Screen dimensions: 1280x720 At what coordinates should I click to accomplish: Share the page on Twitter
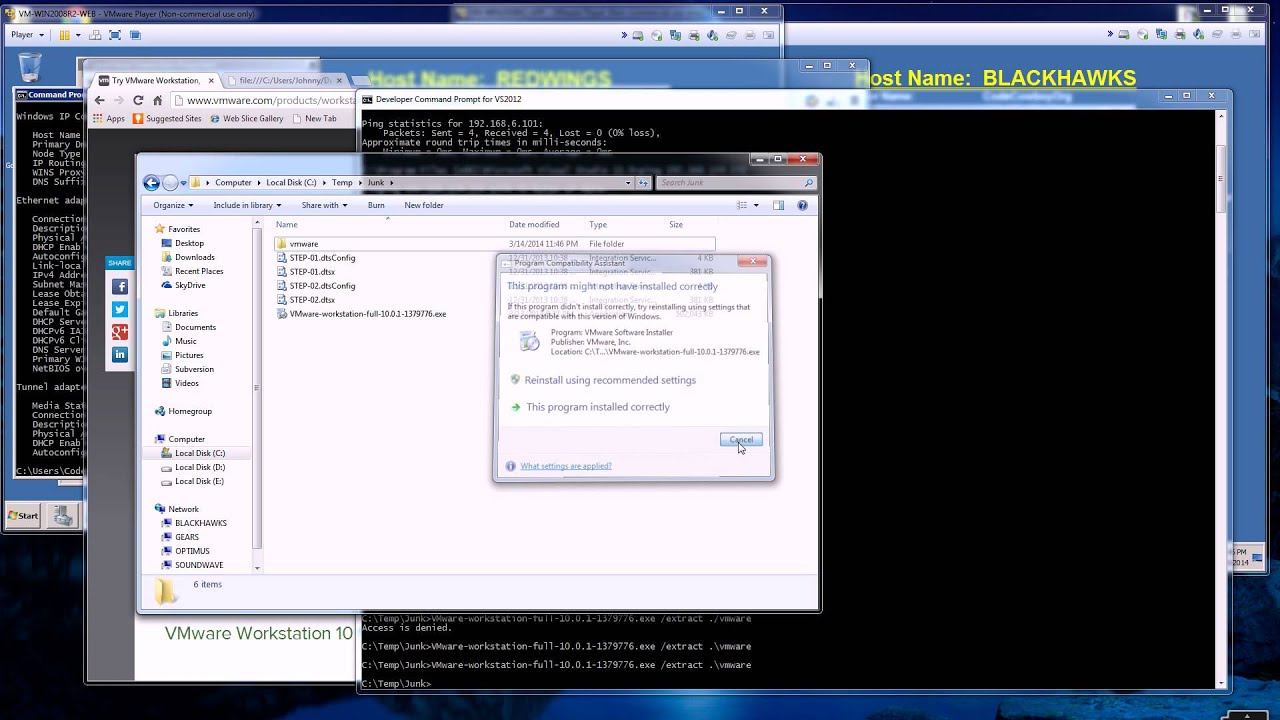click(x=120, y=309)
